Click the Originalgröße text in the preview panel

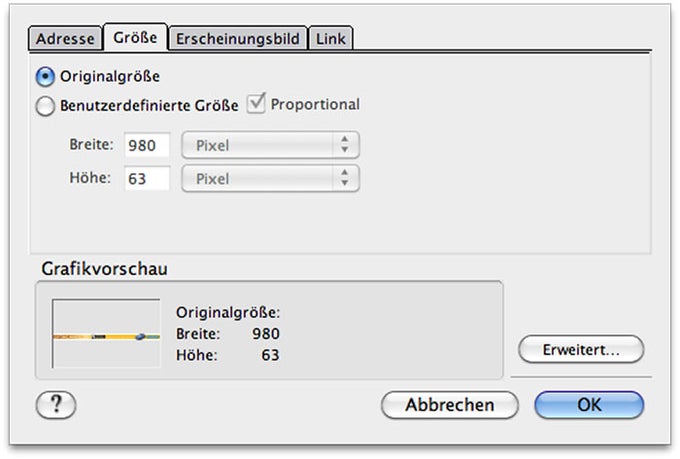point(228,312)
